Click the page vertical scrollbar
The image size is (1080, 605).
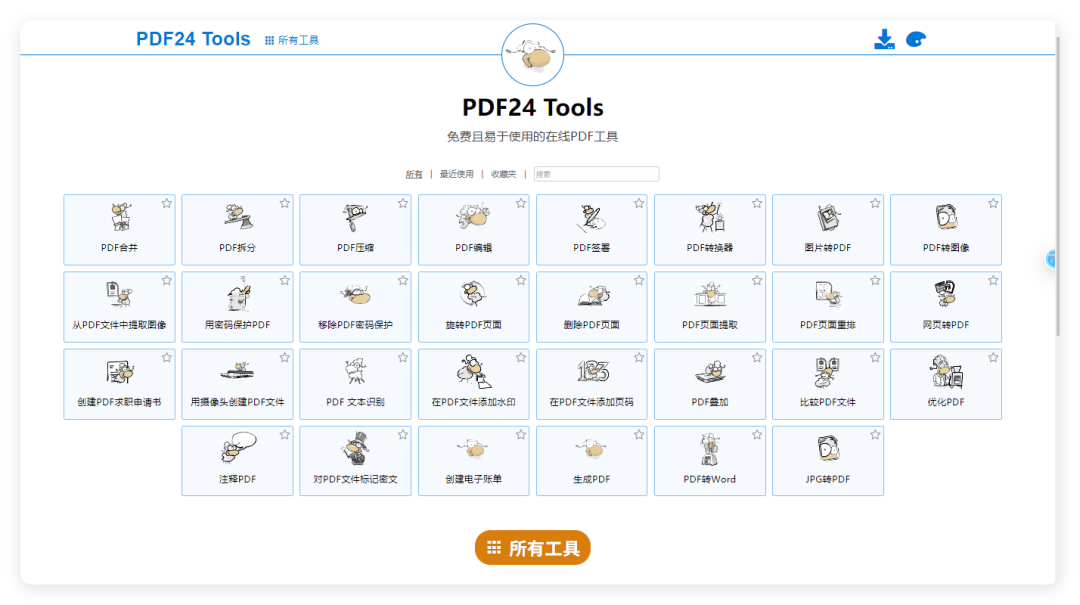pos(1059,186)
